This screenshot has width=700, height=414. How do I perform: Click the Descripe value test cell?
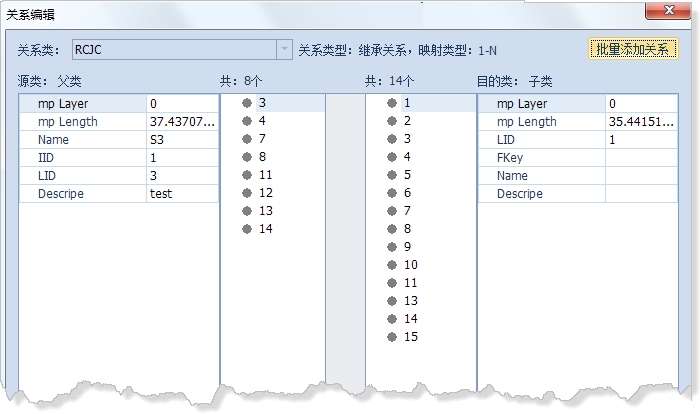pos(181,194)
